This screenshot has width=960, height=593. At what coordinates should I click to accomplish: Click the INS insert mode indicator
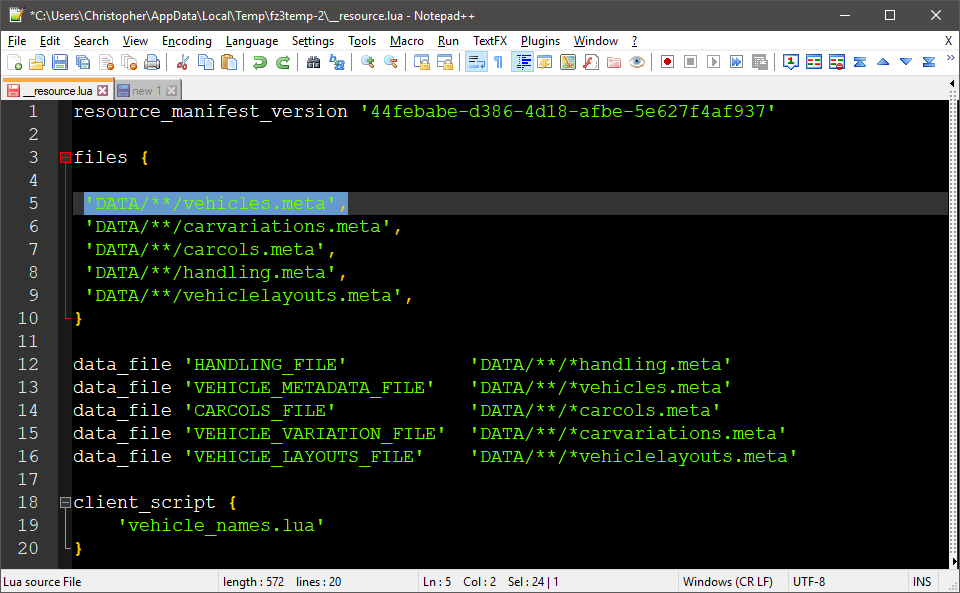click(921, 581)
